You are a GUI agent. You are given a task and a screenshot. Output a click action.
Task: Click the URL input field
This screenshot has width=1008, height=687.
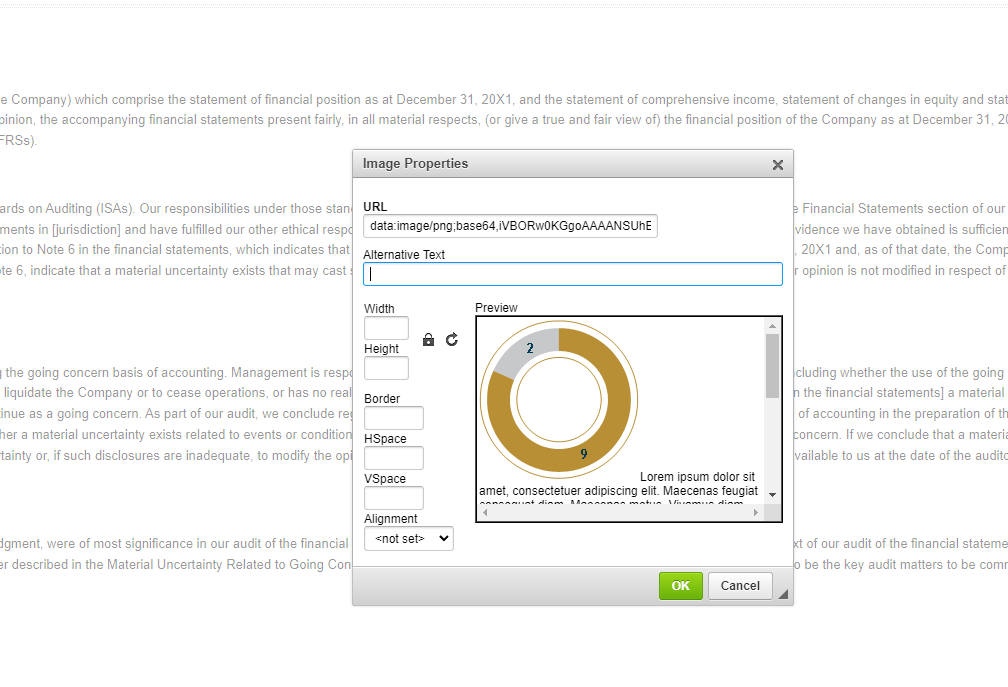click(510, 226)
